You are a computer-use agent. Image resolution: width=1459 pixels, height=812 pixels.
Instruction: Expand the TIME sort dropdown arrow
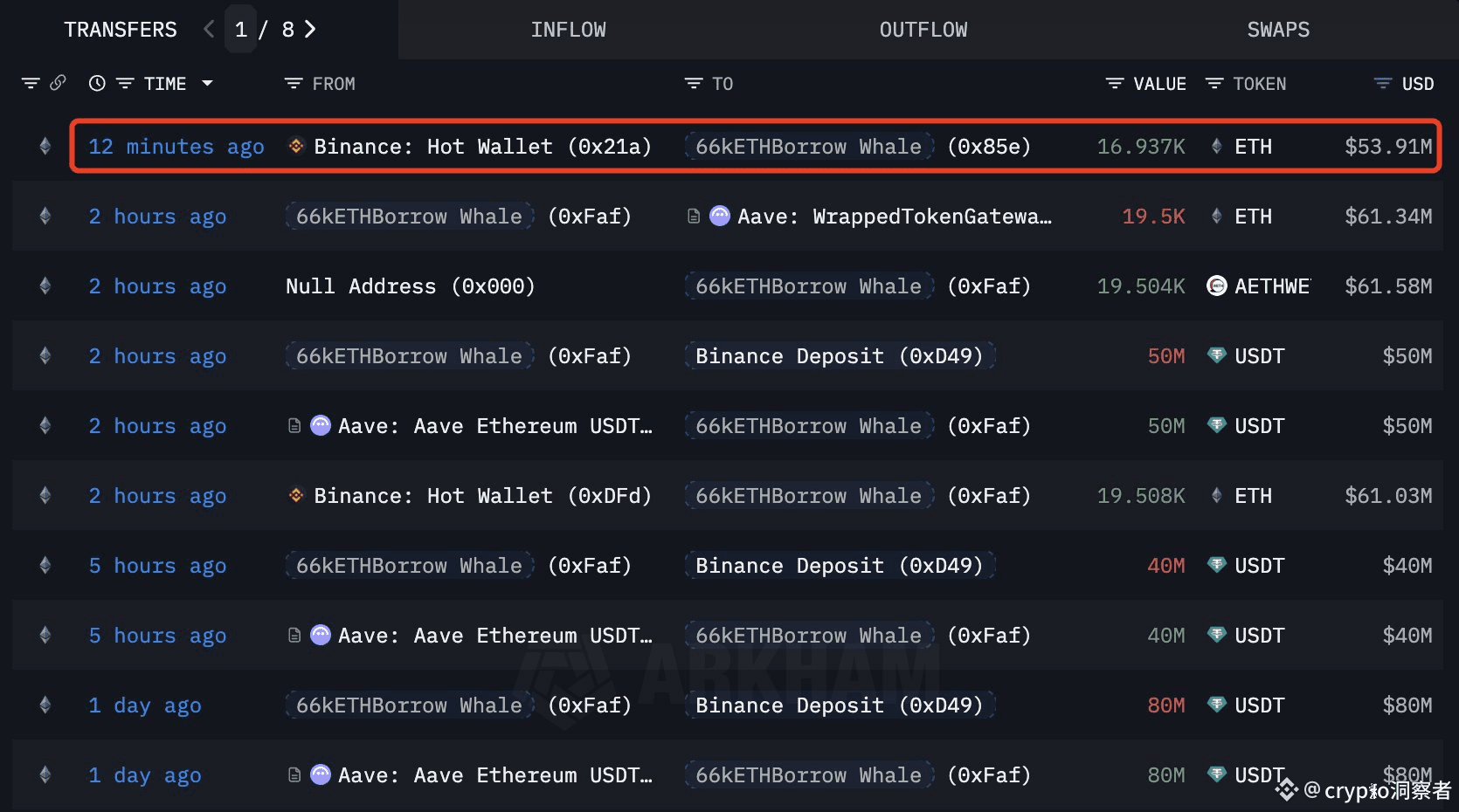[207, 83]
